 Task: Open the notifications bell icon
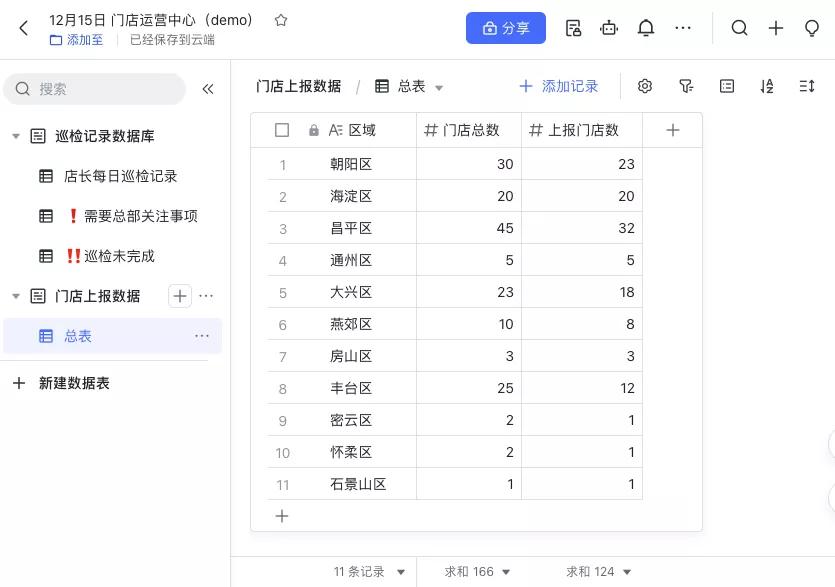click(646, 28)
